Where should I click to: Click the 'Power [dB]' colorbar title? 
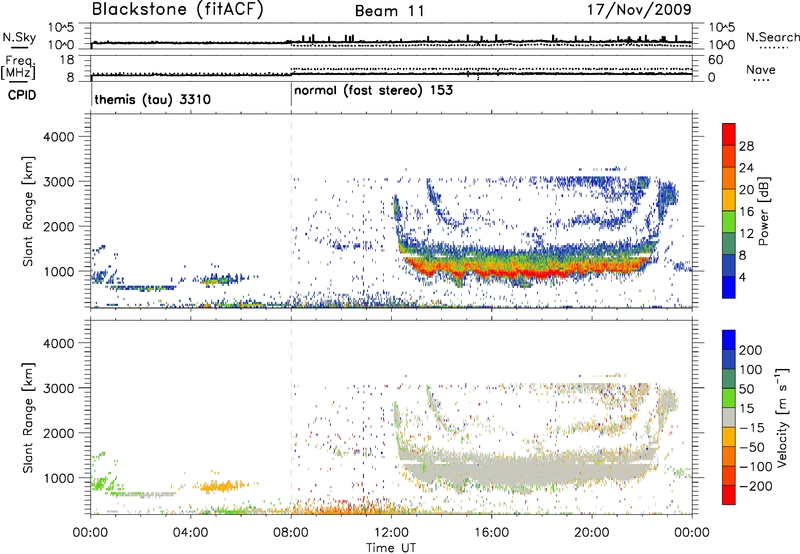[763, 211]
